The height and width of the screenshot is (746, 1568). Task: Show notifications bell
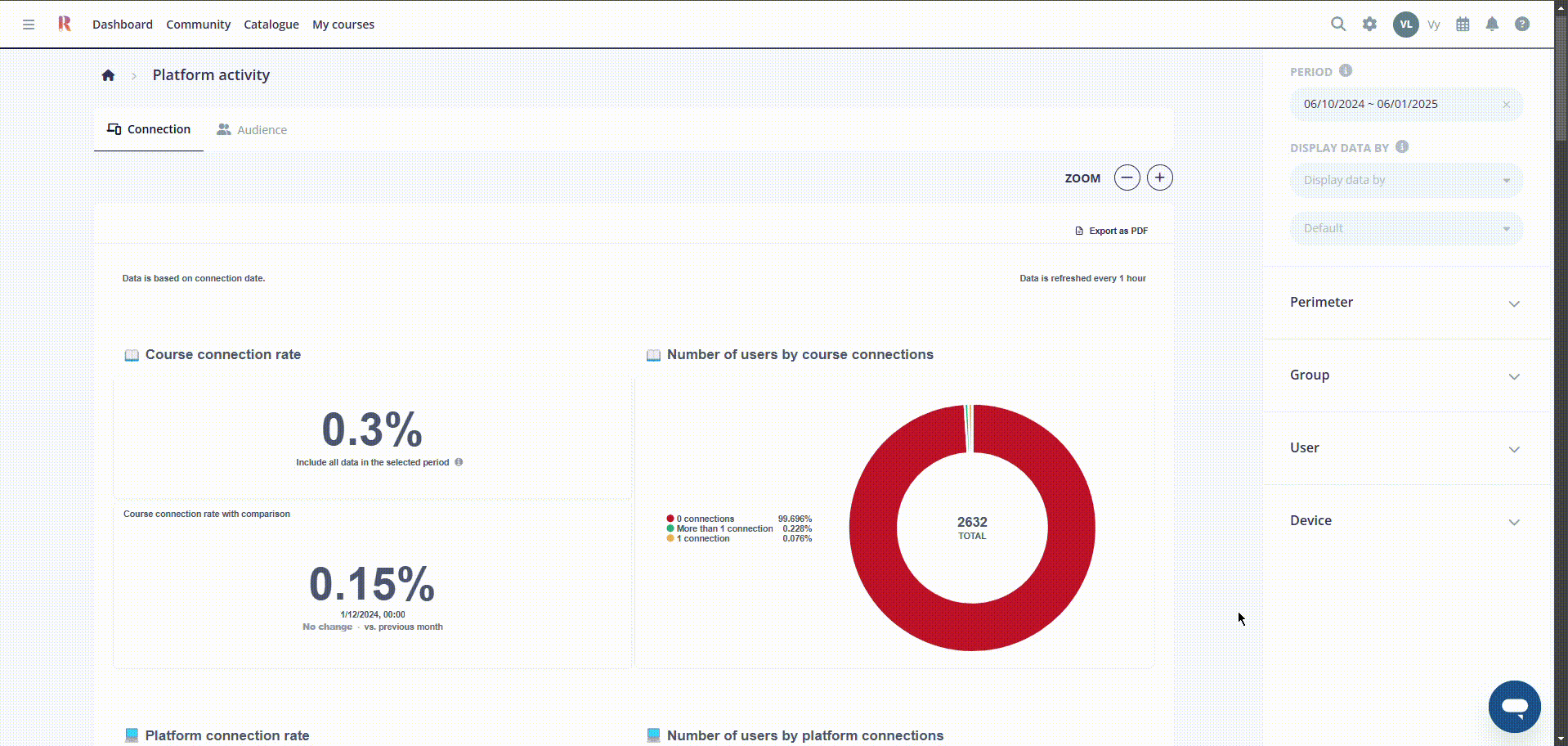pos(1492,25)
